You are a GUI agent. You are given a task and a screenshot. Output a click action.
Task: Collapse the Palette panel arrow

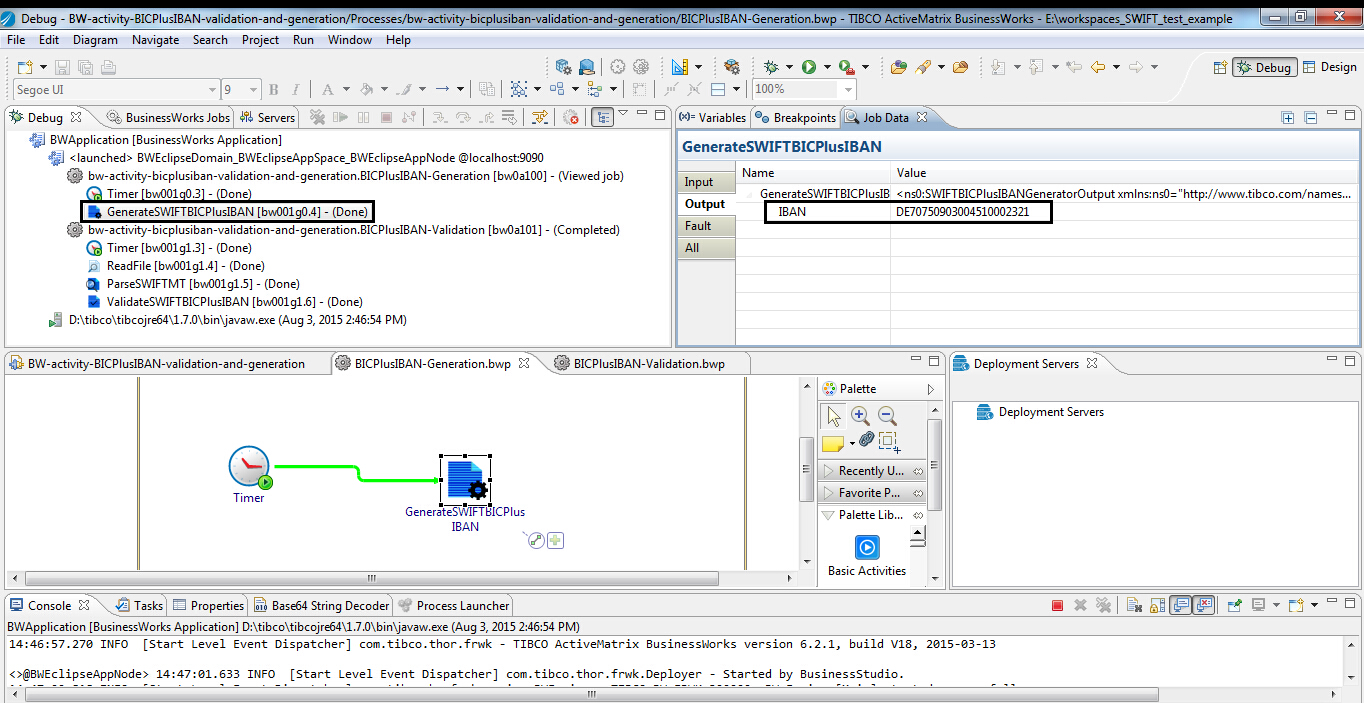931,389
